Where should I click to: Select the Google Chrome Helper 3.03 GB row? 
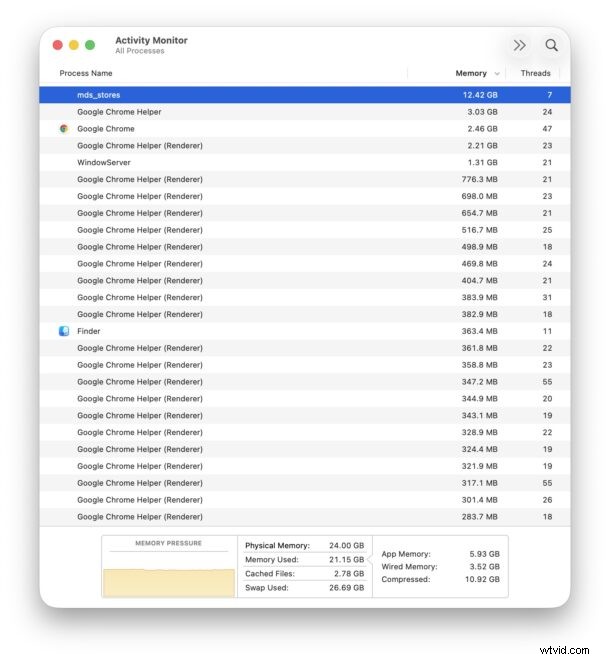[305, 112]
